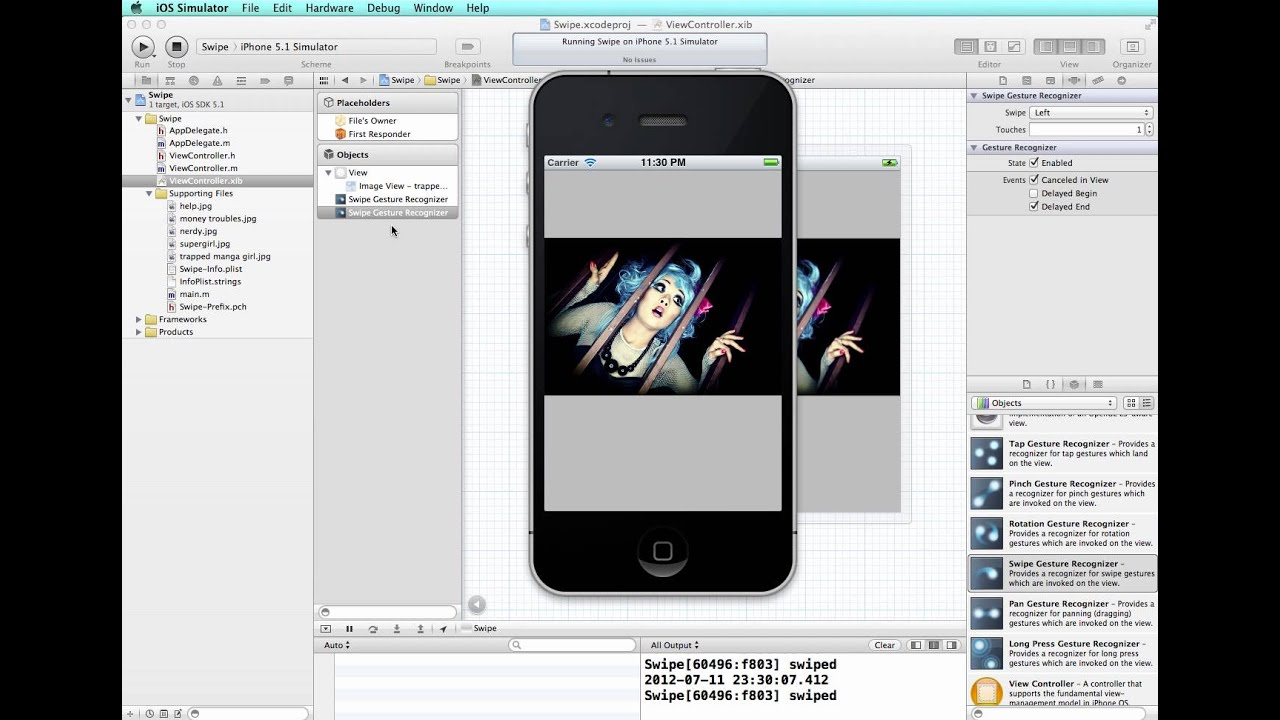Screen dimensions: 1280x720
Task: Click the Touches input field
Action: click(x=1086, y=130)
